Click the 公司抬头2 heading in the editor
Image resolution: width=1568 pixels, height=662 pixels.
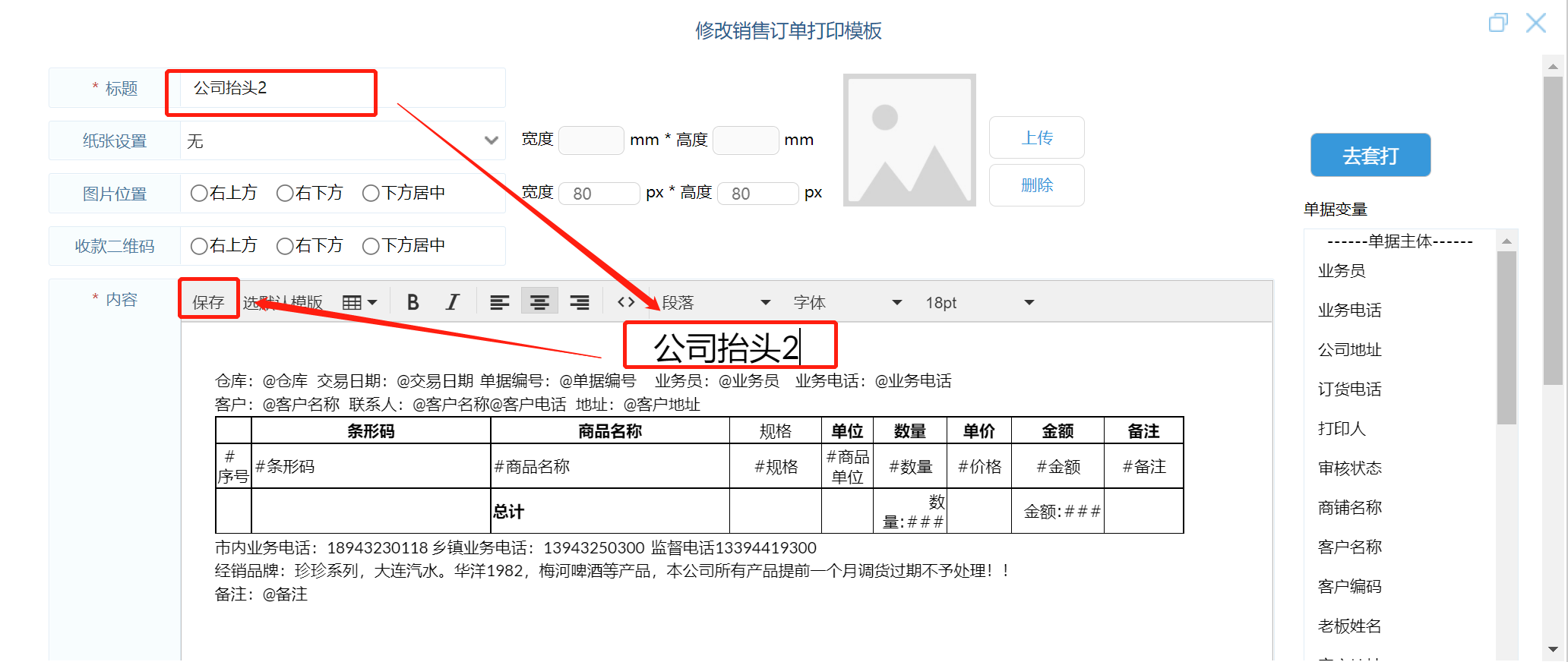coord(726,348)
